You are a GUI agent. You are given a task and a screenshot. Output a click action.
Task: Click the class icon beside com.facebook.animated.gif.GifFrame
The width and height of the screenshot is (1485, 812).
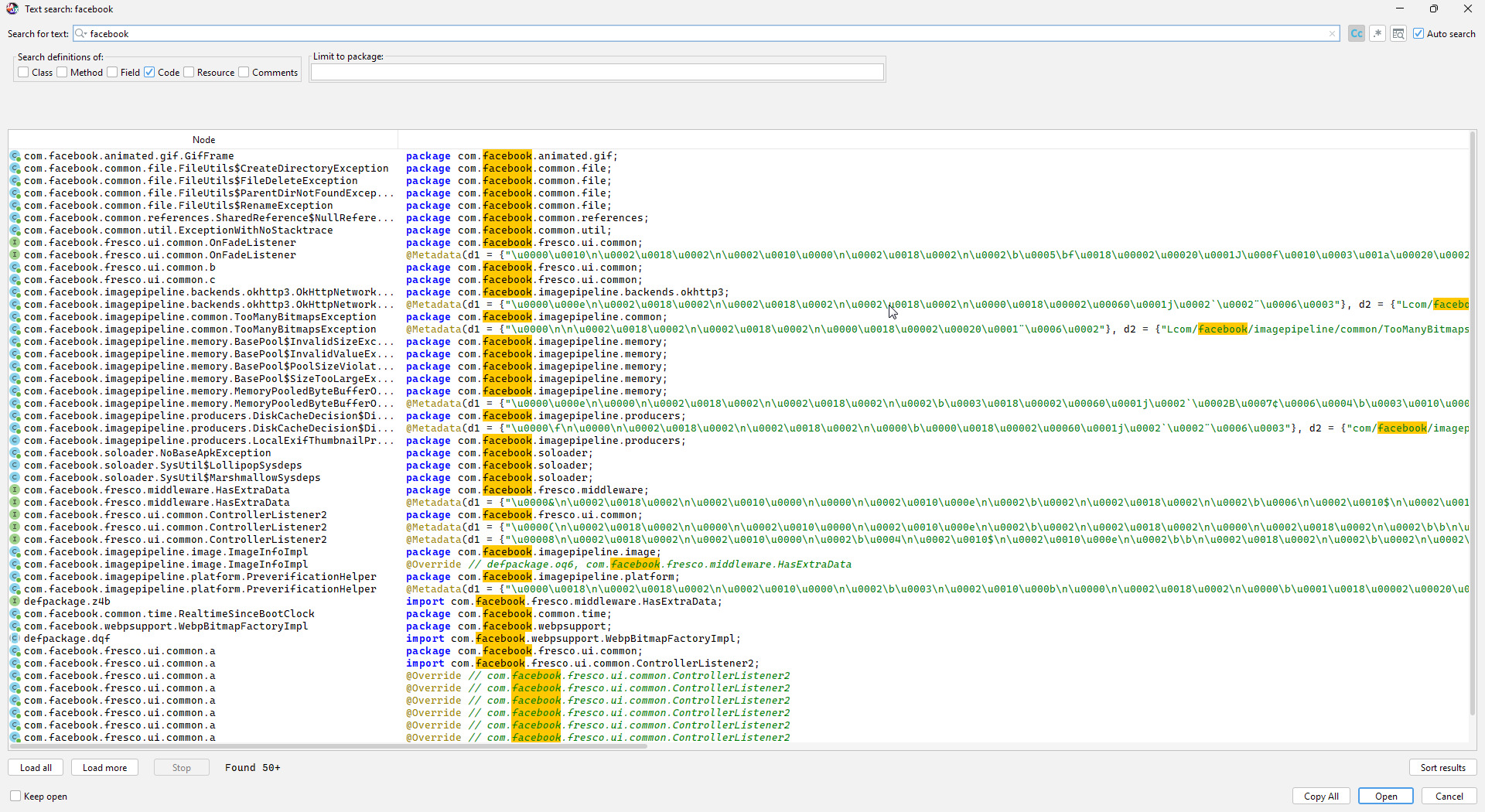point(15,156)
